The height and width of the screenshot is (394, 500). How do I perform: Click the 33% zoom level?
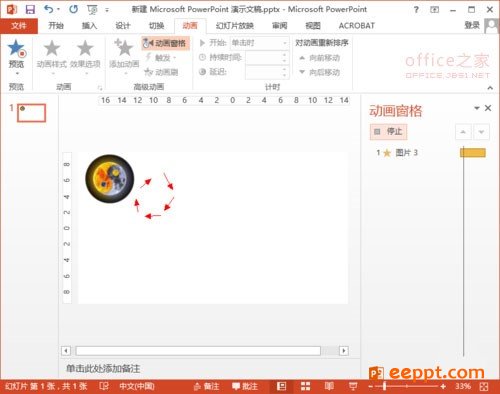pyautogui.click(x=463, y=386)
